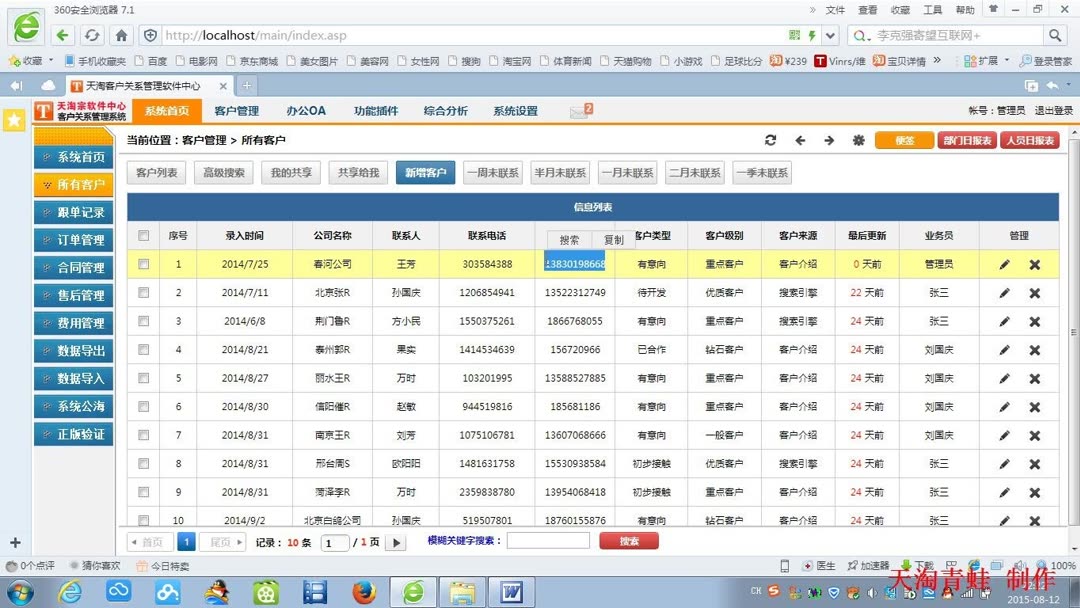
Task: Click the 新增客户 button
Action: 426,172
